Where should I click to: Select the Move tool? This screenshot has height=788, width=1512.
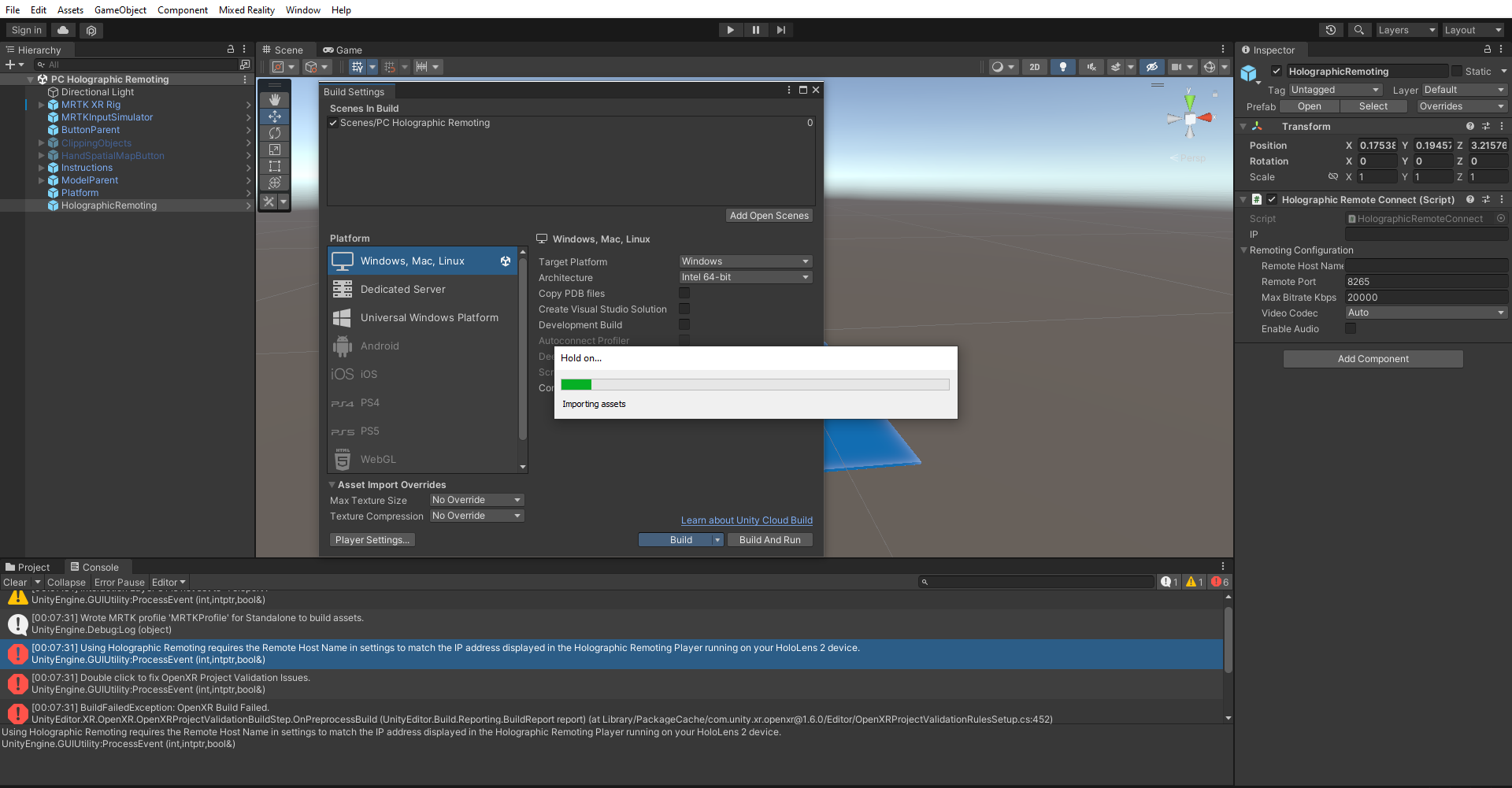click(x=274, y=117)
